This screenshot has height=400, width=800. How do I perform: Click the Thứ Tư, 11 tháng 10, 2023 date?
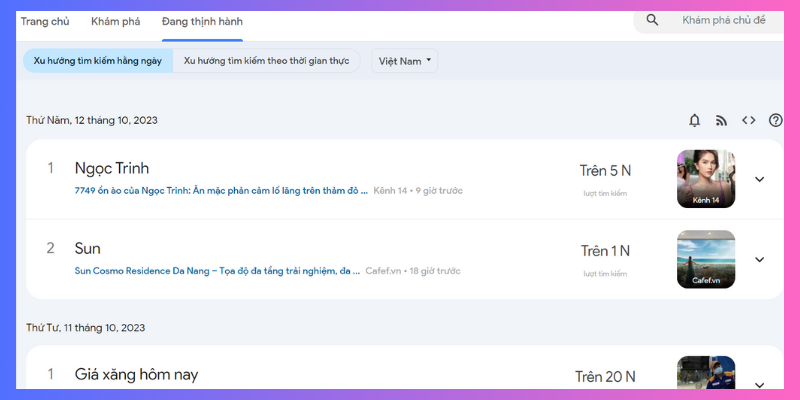pyautogui.click(x=86, y=328)
